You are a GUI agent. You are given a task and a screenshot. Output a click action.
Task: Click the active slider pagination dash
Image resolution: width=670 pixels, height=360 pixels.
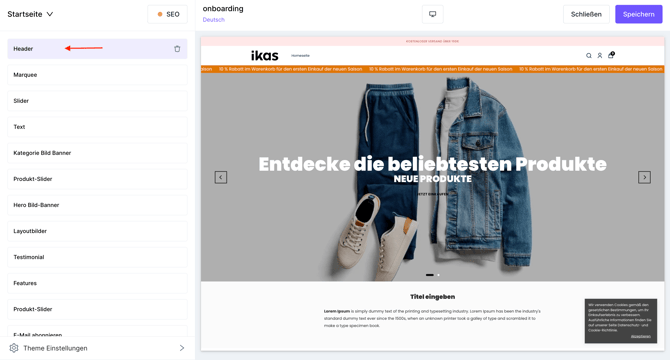429,275
